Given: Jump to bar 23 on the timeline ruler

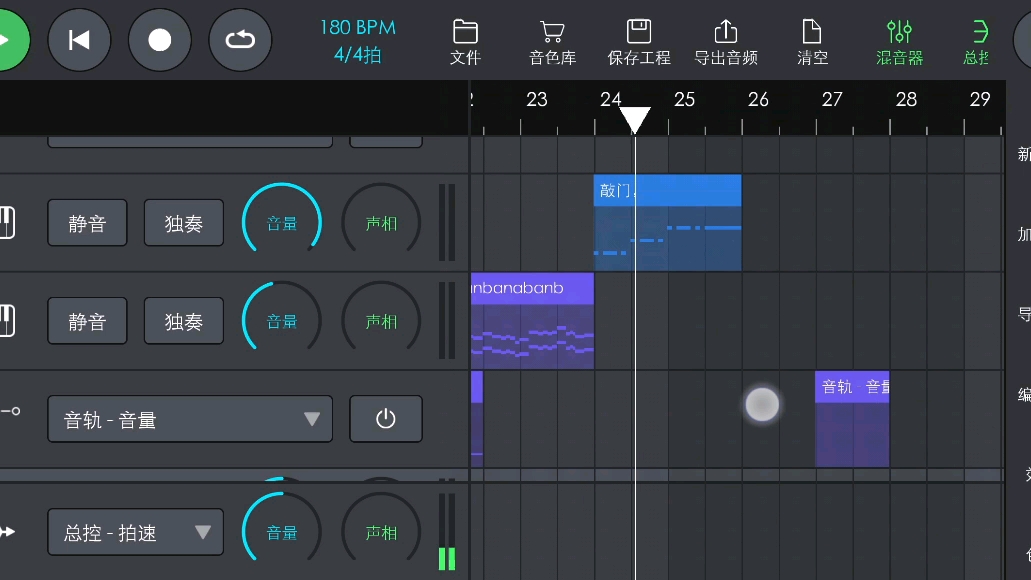Looking at the screenshot, I should click(x=537, y=99).
